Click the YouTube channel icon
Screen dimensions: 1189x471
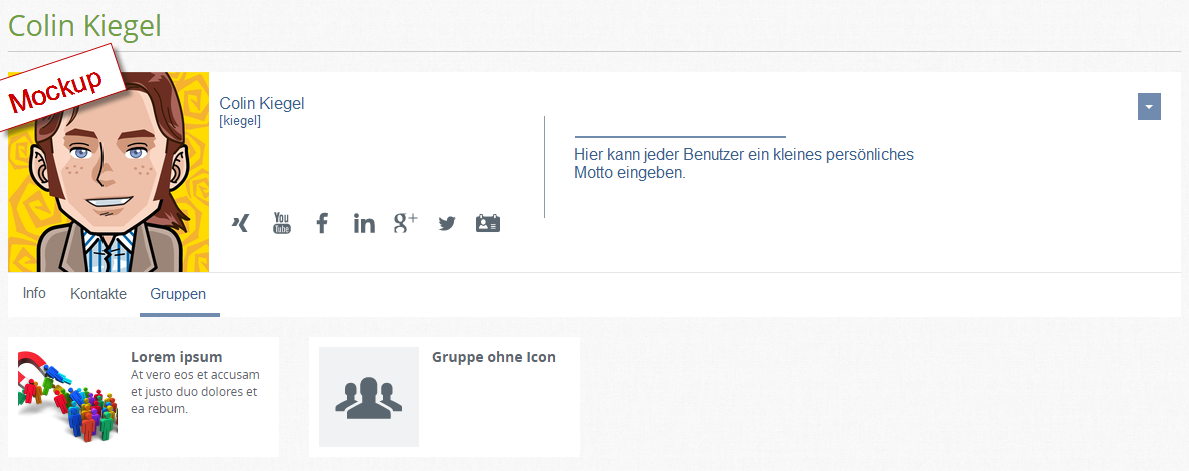pyautogui.click(x=282, y=223)
